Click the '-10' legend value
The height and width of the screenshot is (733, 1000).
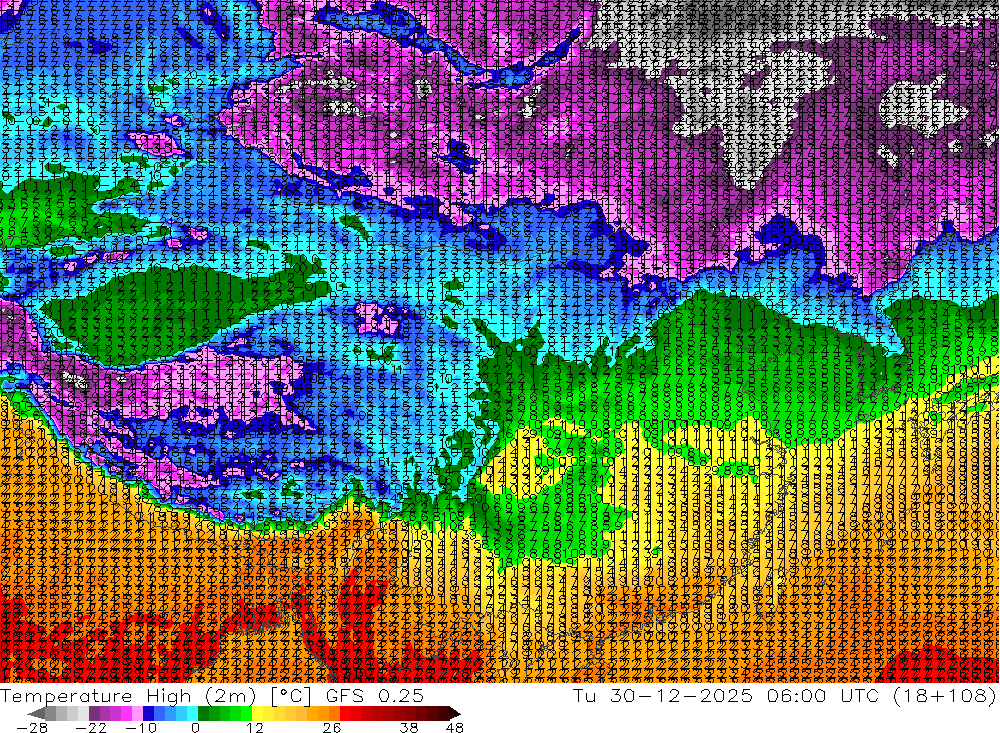(141, 728)
